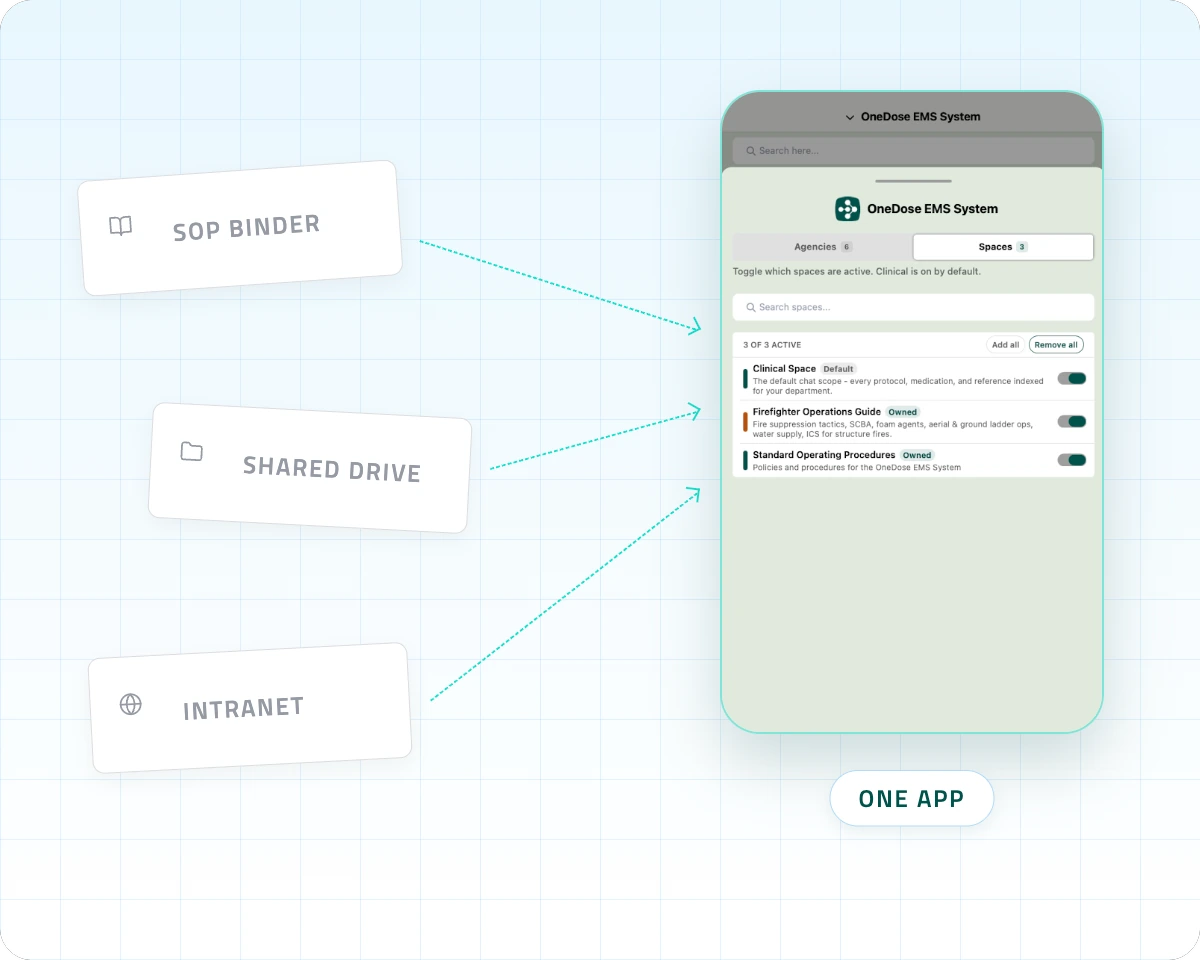Turn off Standard Operating Procedures toggle

1072,460
